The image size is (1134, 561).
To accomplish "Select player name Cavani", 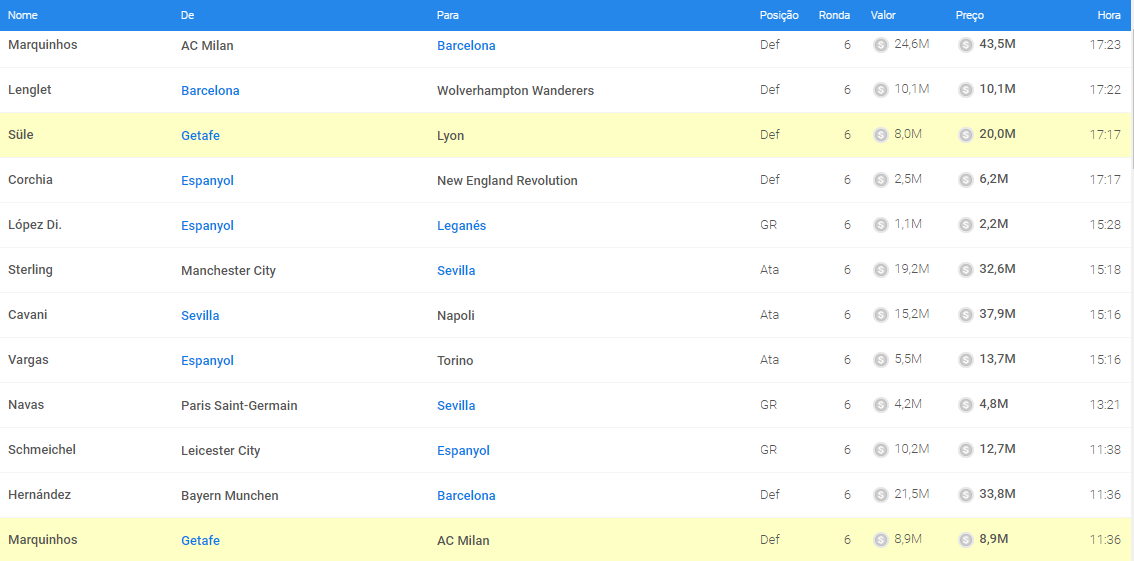I will (x=28, y=314).
